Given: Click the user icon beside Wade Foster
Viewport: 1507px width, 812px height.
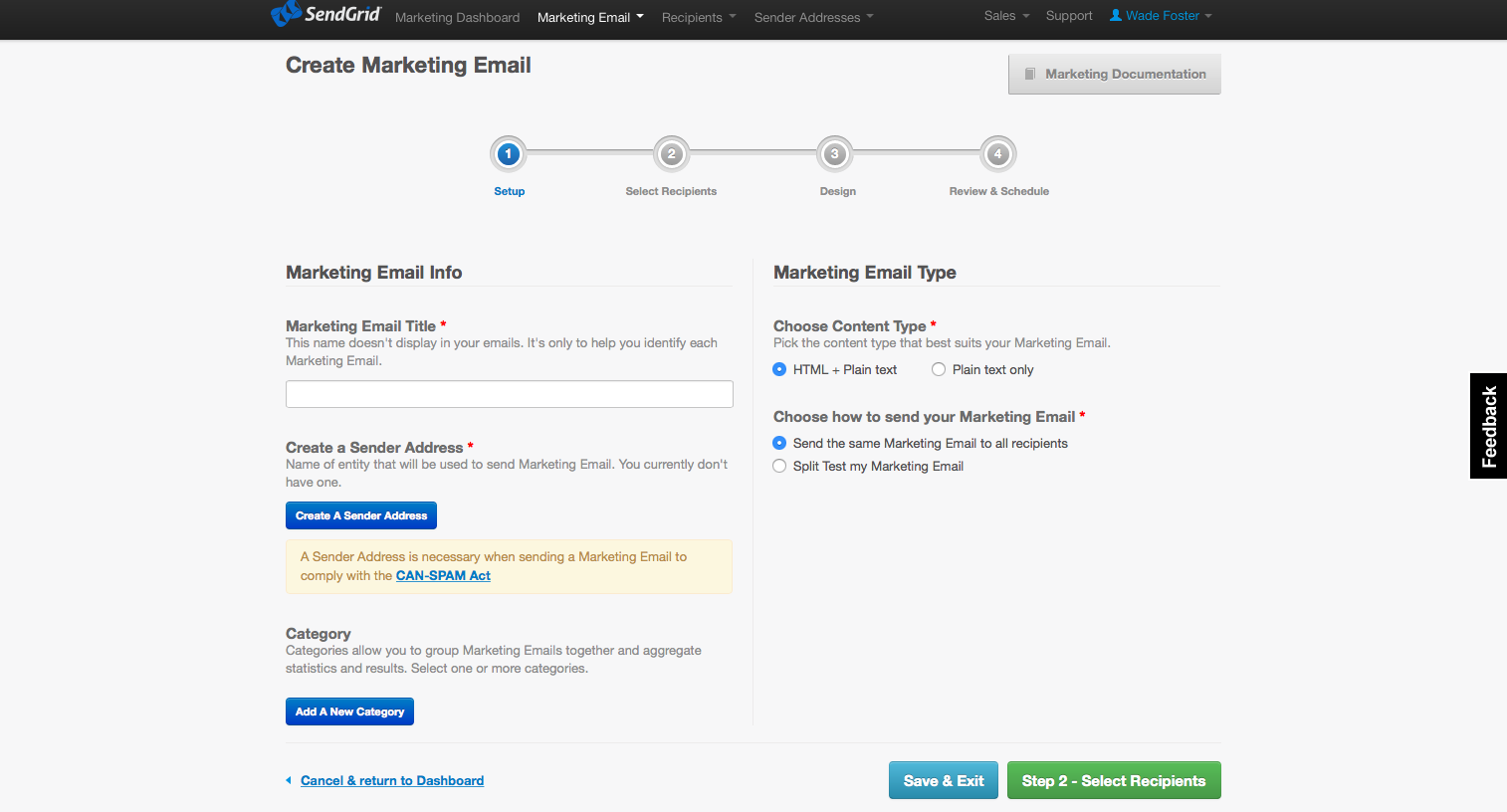Looking at the screenshot, I should pos(1116,15).
